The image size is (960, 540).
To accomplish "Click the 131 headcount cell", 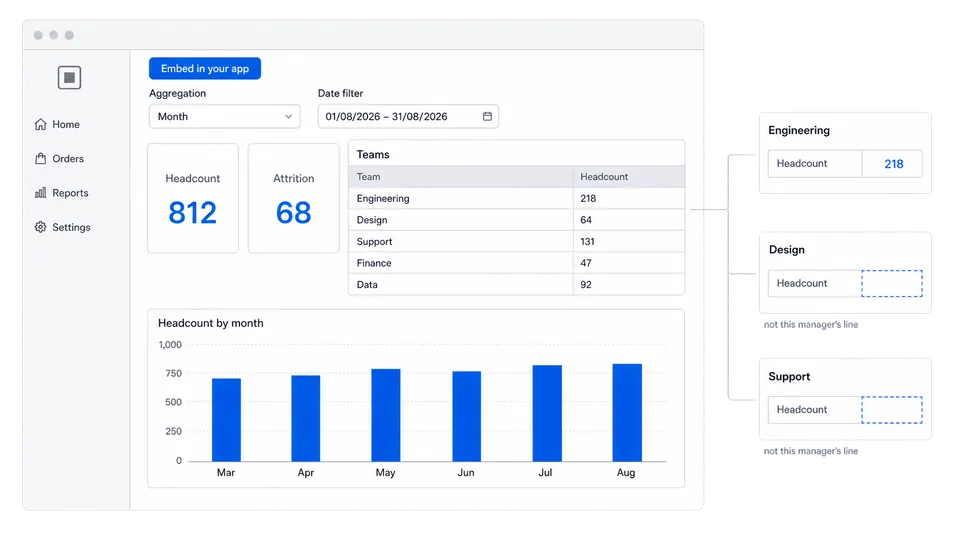I will 629,241.
